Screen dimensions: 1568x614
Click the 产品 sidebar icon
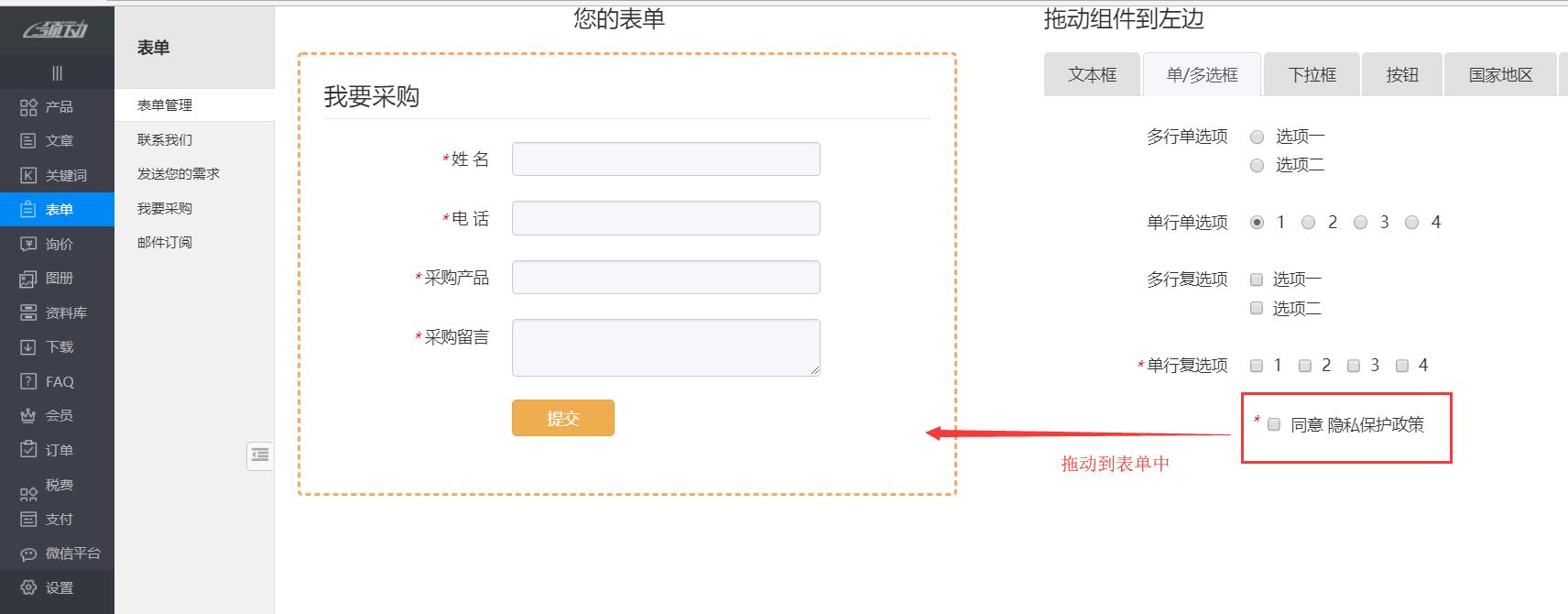(x=28, y=107)
